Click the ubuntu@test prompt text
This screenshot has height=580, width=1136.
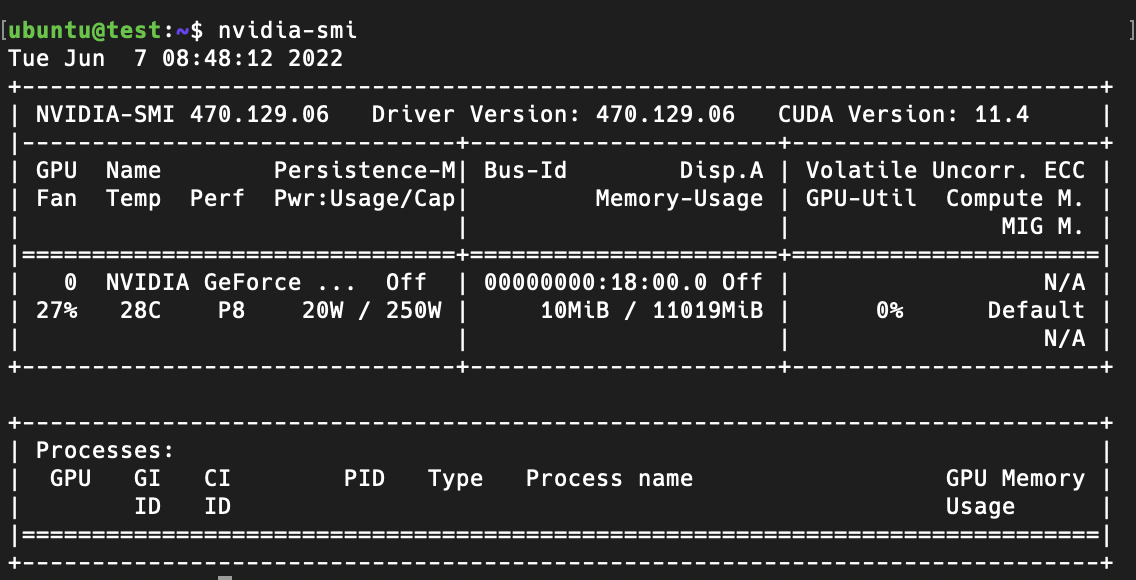tap(87, 31)
